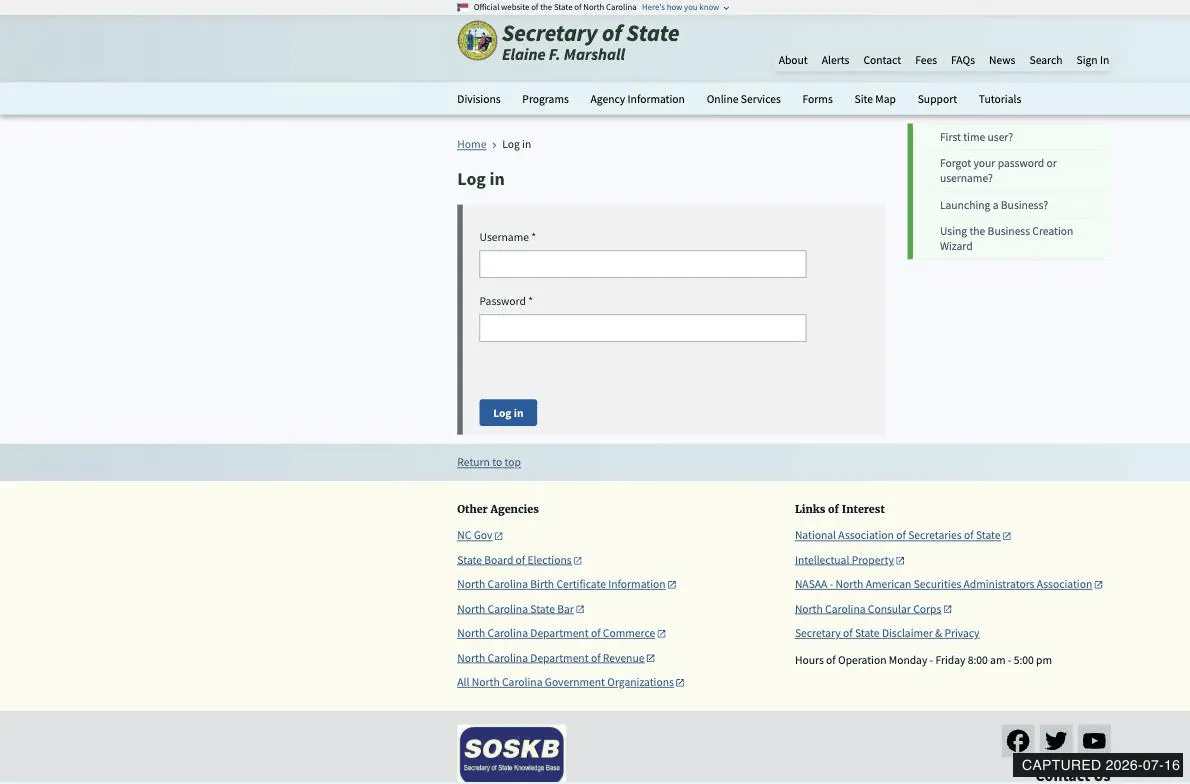Open Alerts in the top navigation
1190x784 pixels.
coord(835,60)
